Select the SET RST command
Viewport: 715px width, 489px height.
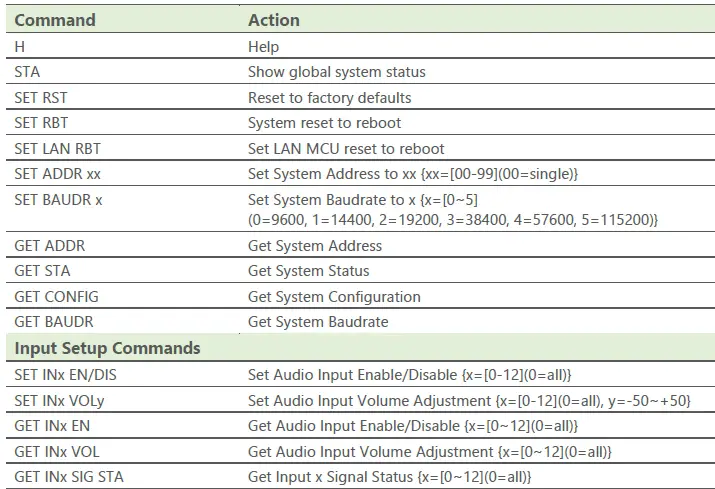tap(41, 98)
